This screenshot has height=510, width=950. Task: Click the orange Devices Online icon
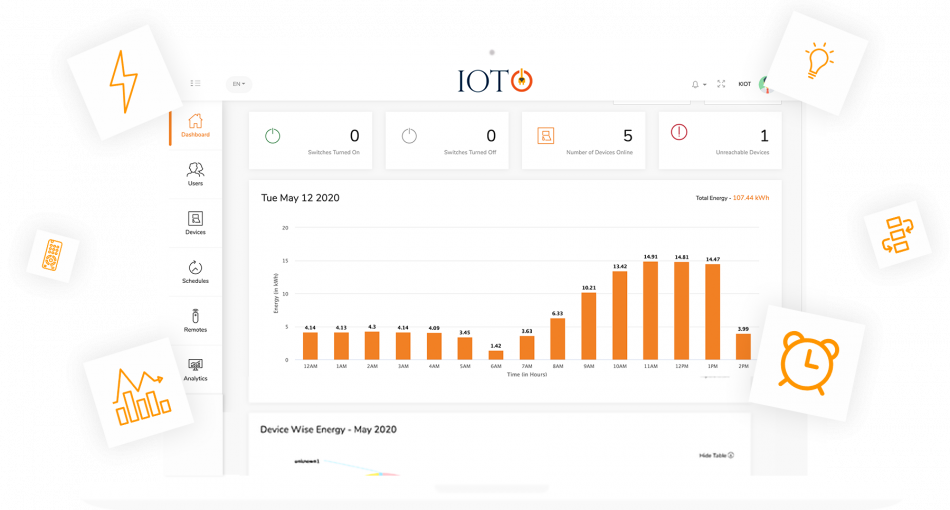(546, 136)
